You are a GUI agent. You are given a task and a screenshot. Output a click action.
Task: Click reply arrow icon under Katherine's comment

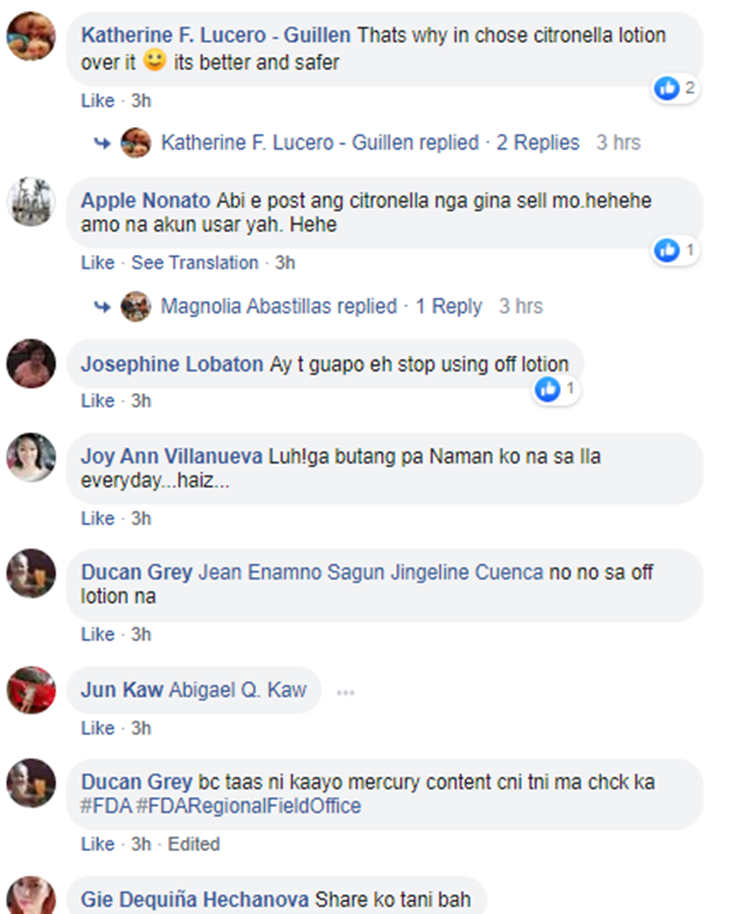(103, 143)
